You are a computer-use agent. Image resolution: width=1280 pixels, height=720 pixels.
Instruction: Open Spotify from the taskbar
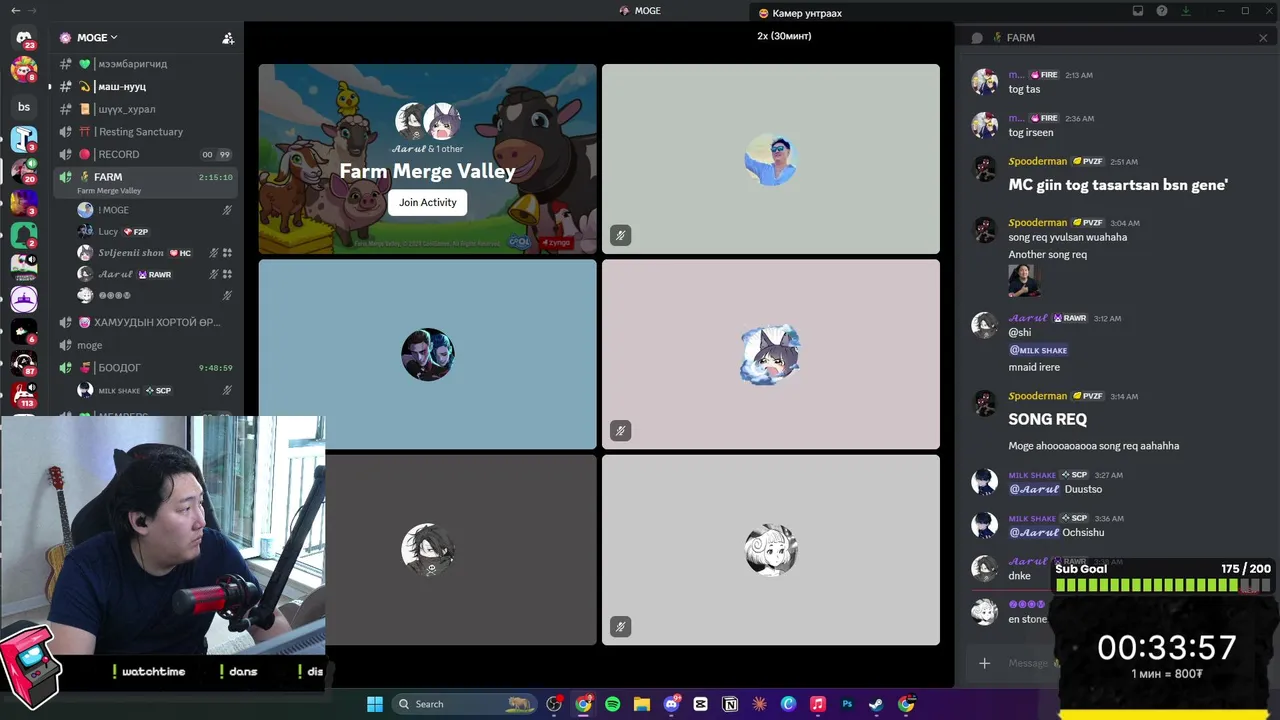tap(612, 704)
